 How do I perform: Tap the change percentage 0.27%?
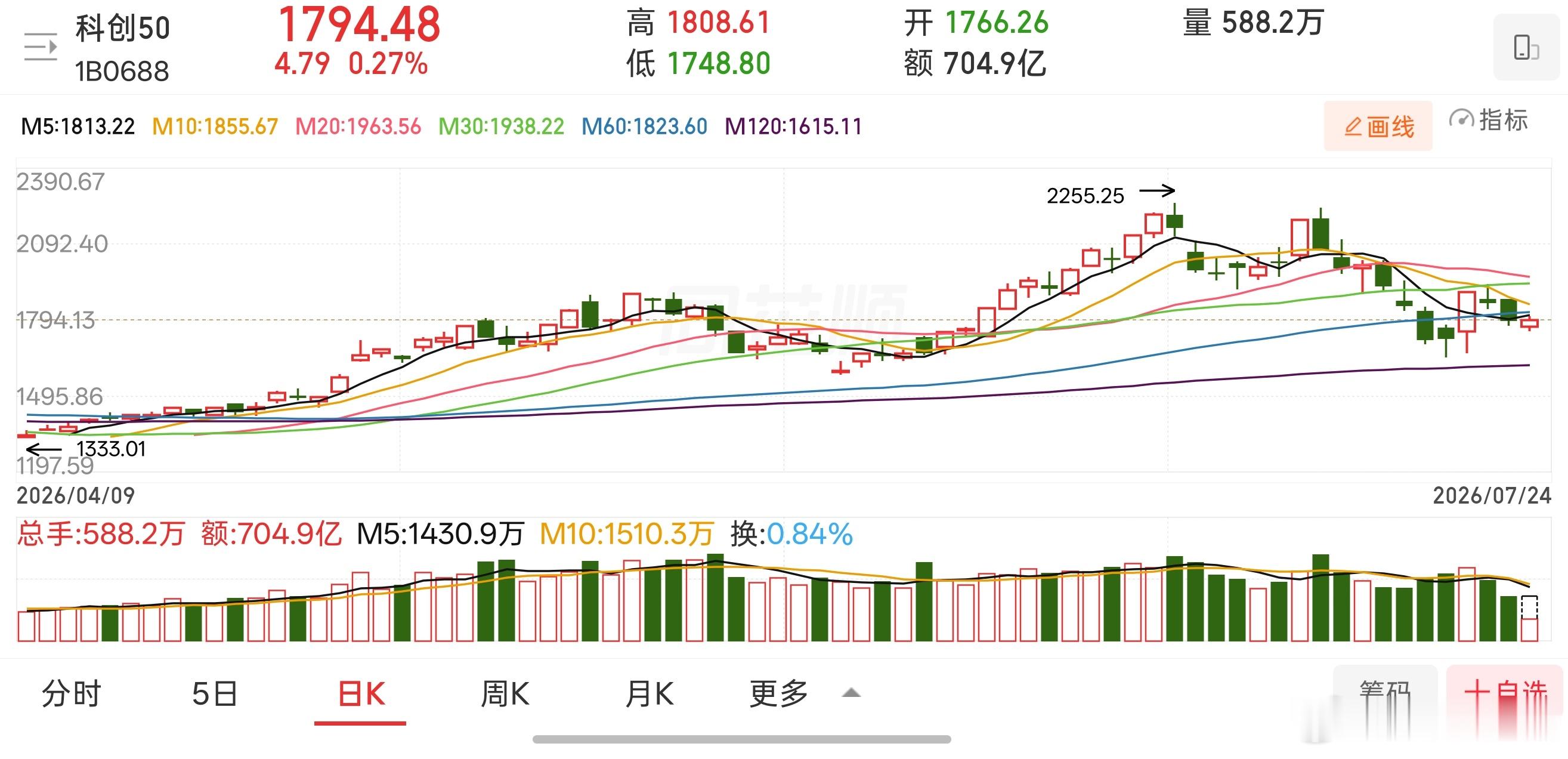[388, 63]
